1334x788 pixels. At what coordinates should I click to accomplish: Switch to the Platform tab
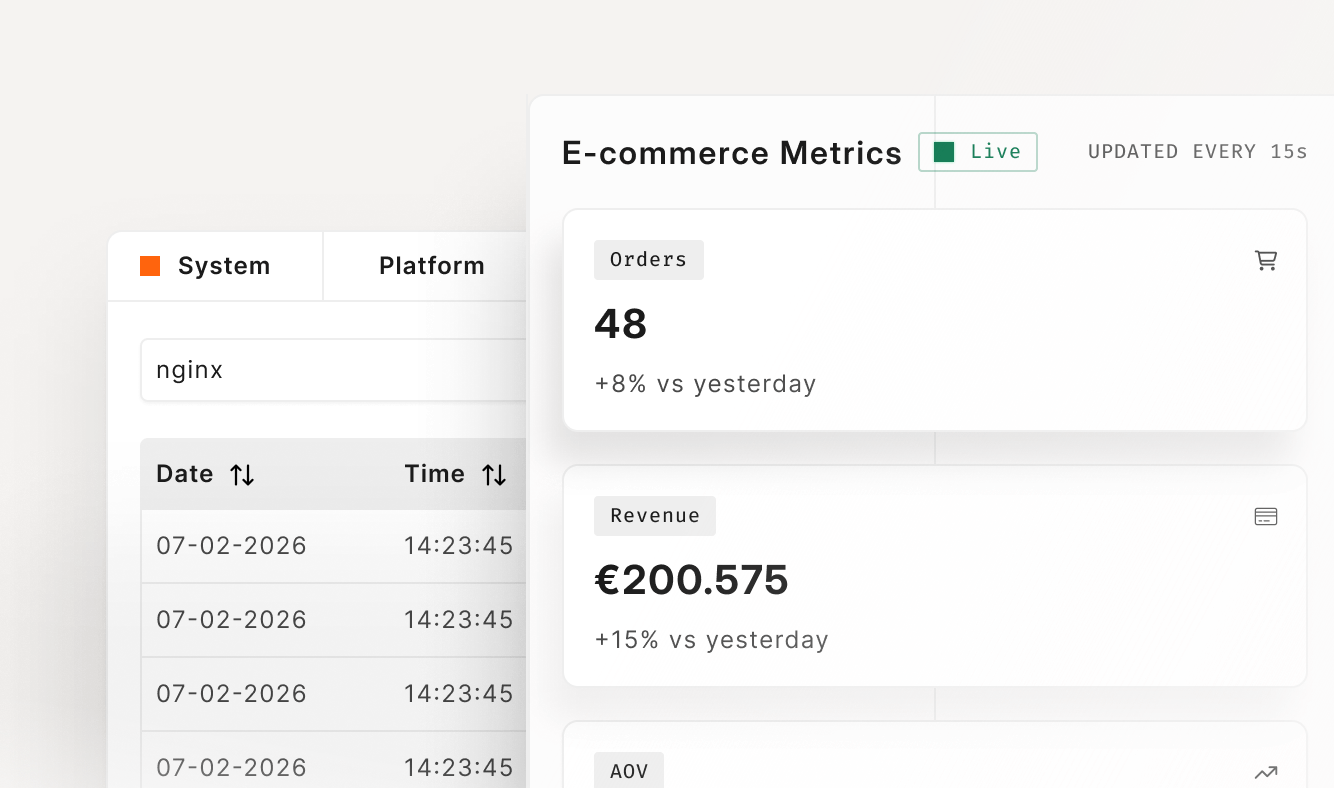point(426,266)
